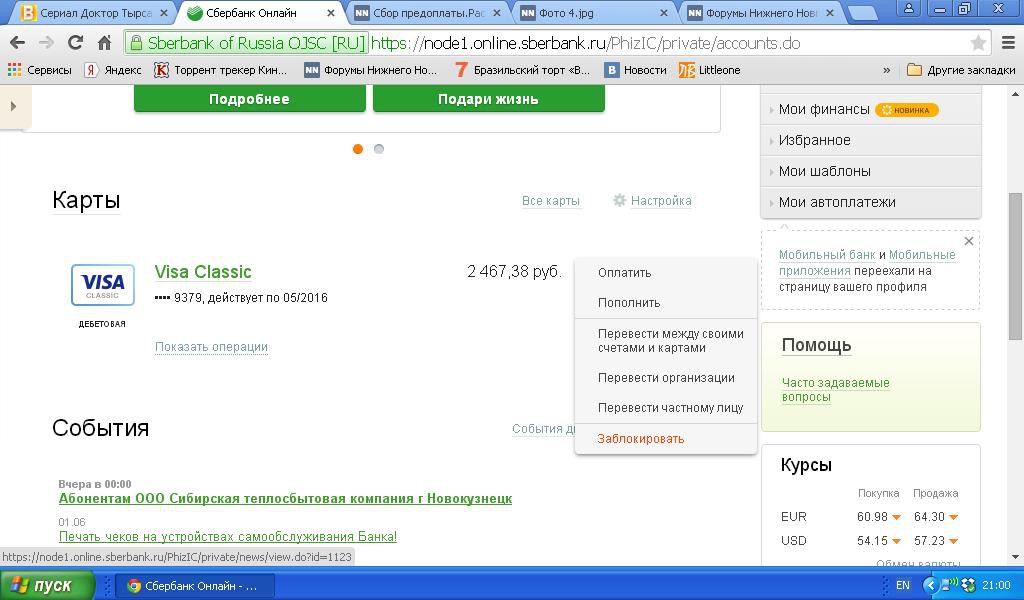Click the address bar URL
Screen dimensions: 1024x600
coord(585,43)
